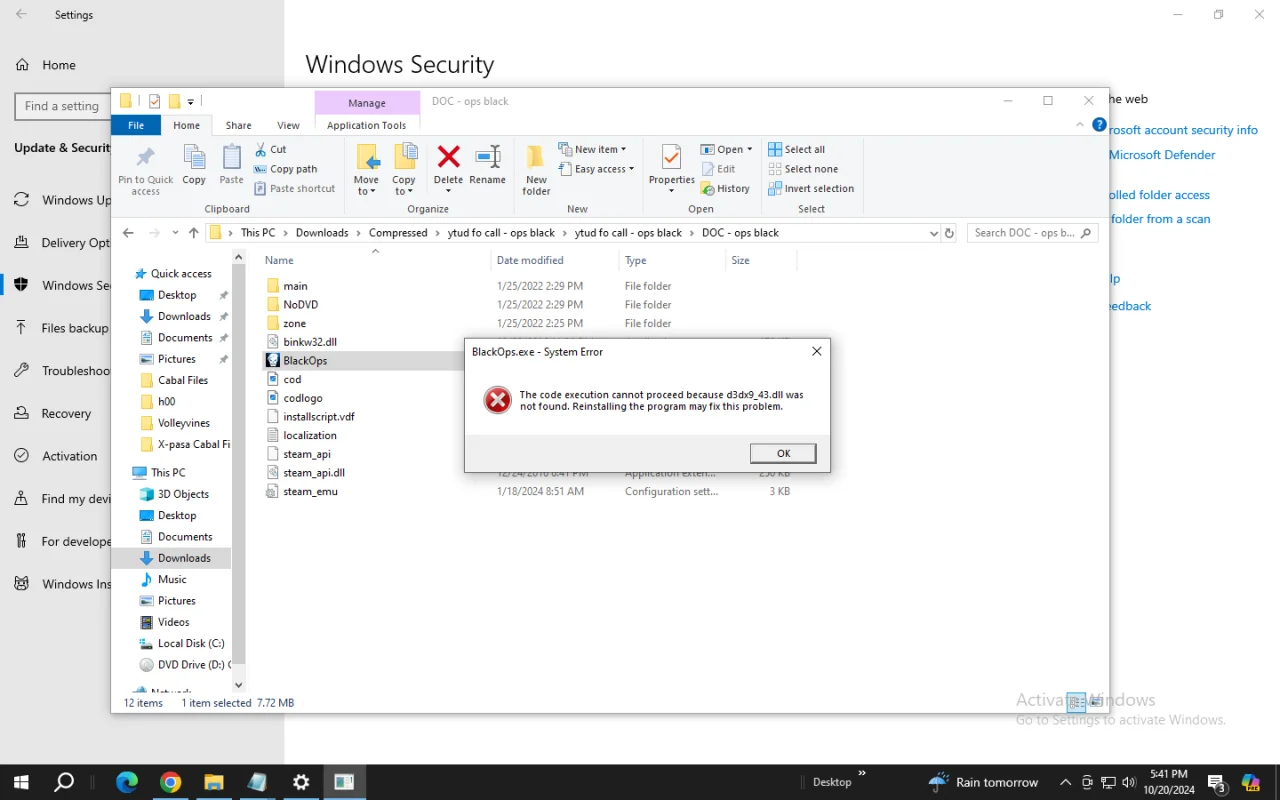
Task: Go to Home in the Settings window
Action: point(58,65)
